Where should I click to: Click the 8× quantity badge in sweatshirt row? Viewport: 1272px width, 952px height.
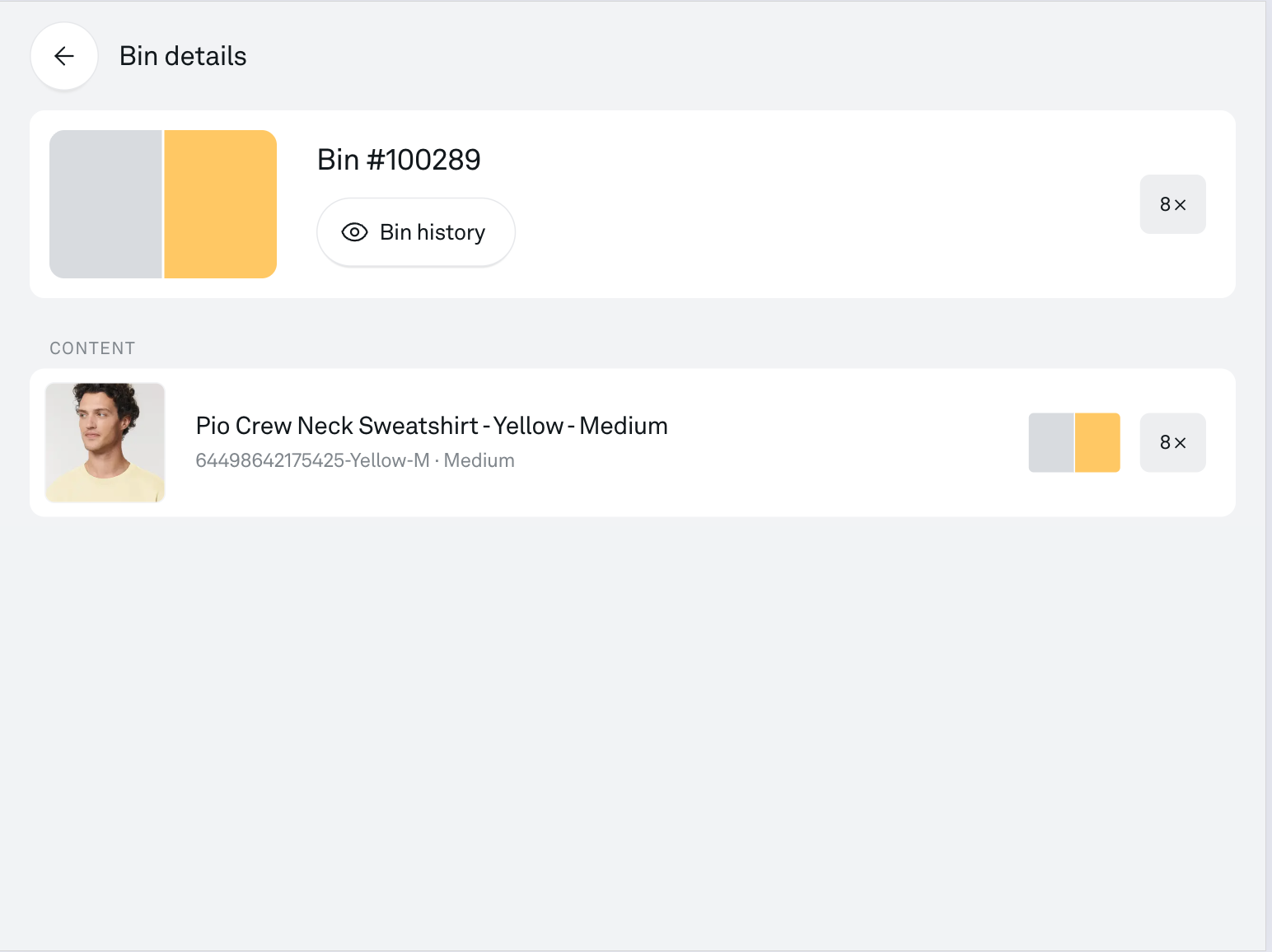click(x=1172, y=442)
